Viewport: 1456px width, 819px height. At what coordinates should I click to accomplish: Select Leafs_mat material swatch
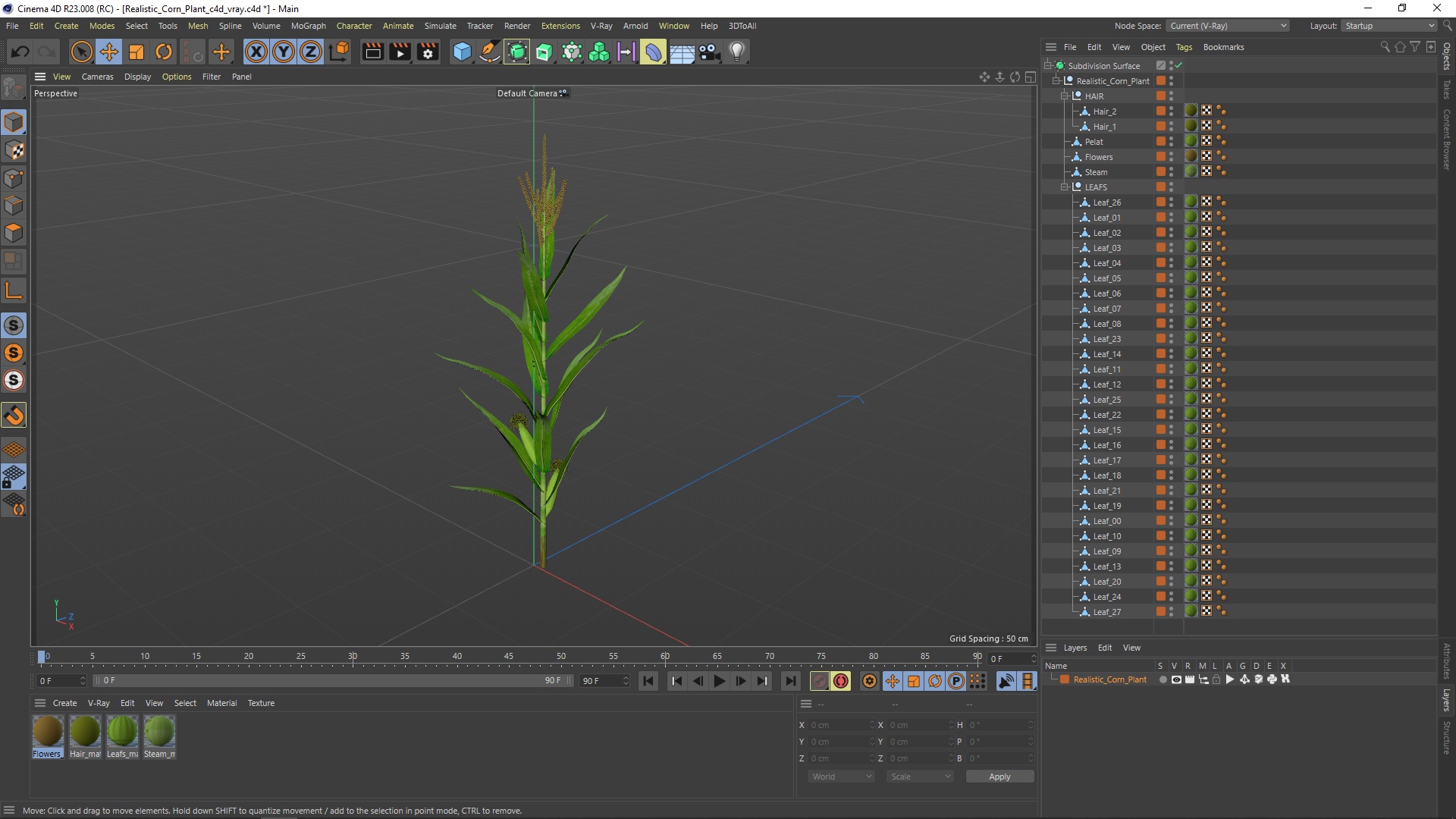122,736
